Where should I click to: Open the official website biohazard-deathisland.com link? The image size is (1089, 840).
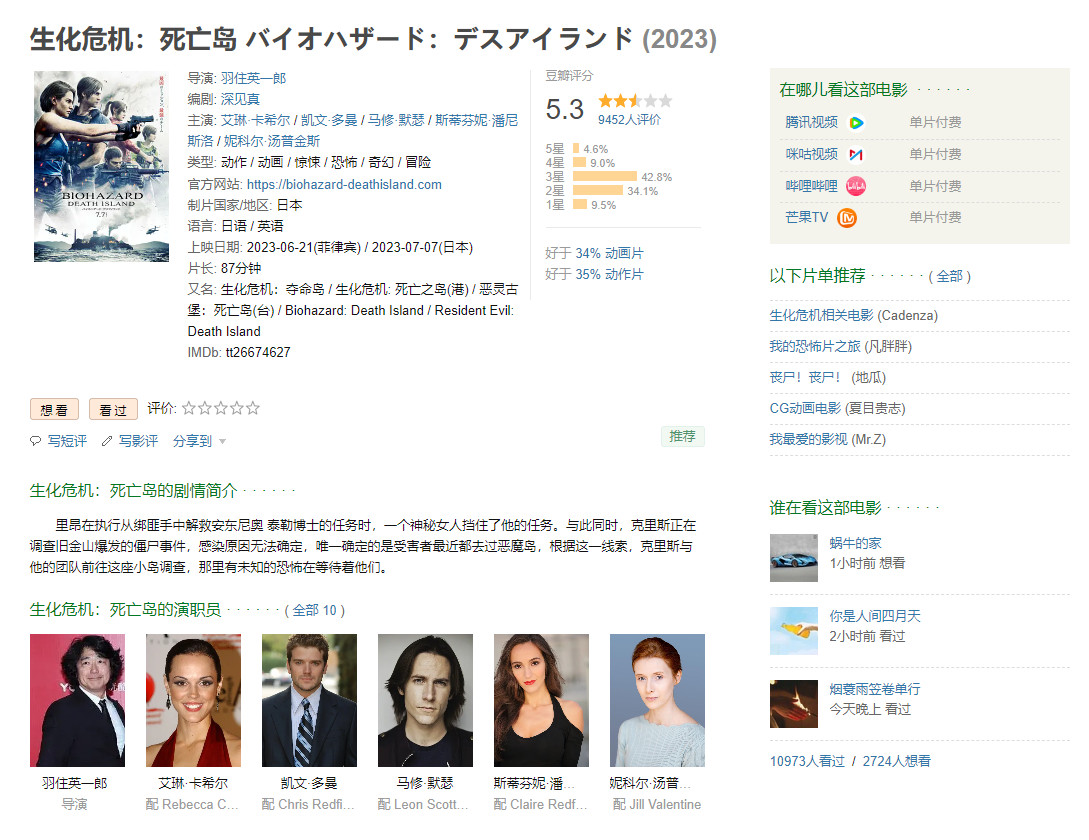343,184
